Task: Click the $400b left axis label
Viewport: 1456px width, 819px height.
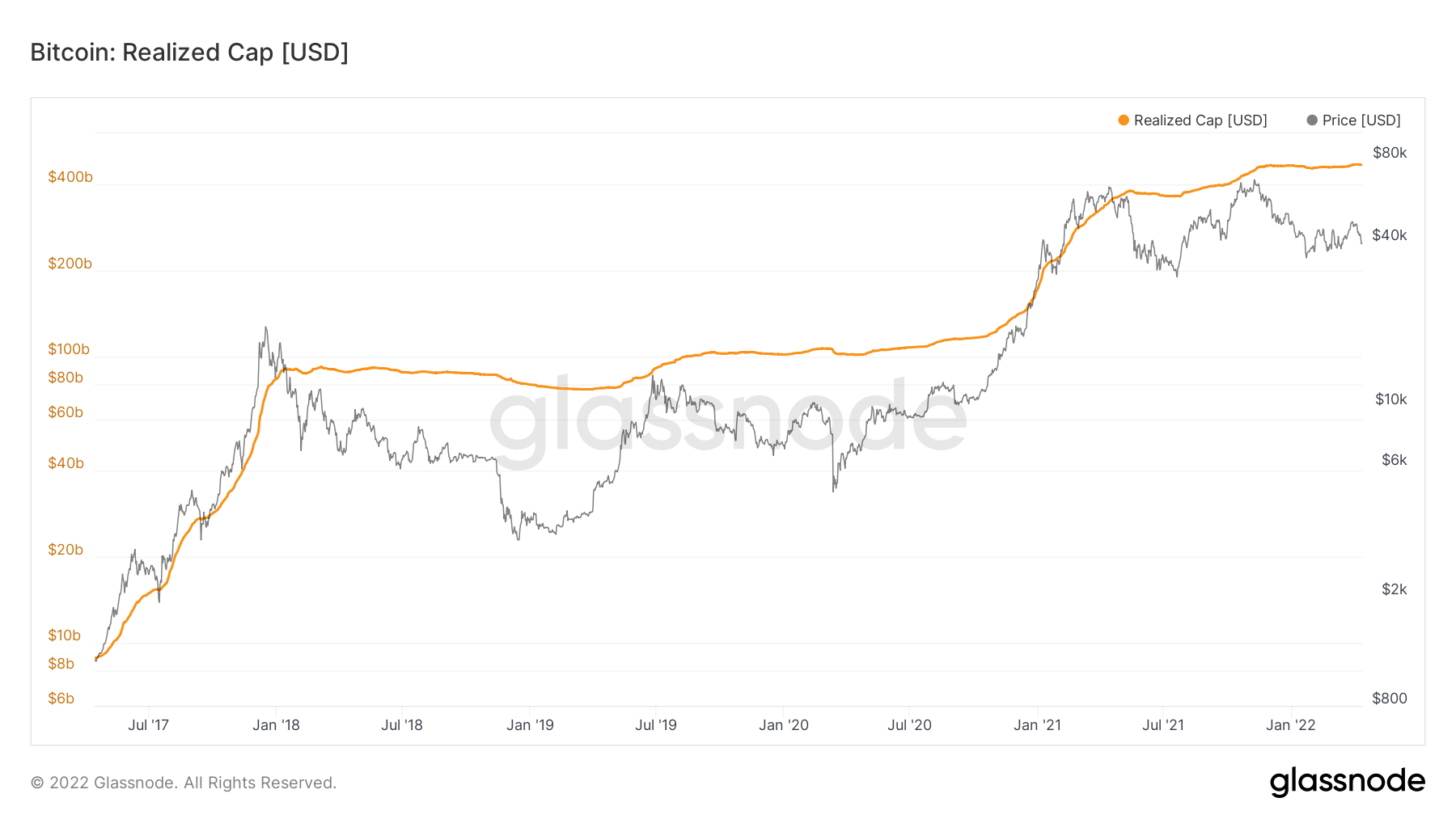Action: point(70,177)
